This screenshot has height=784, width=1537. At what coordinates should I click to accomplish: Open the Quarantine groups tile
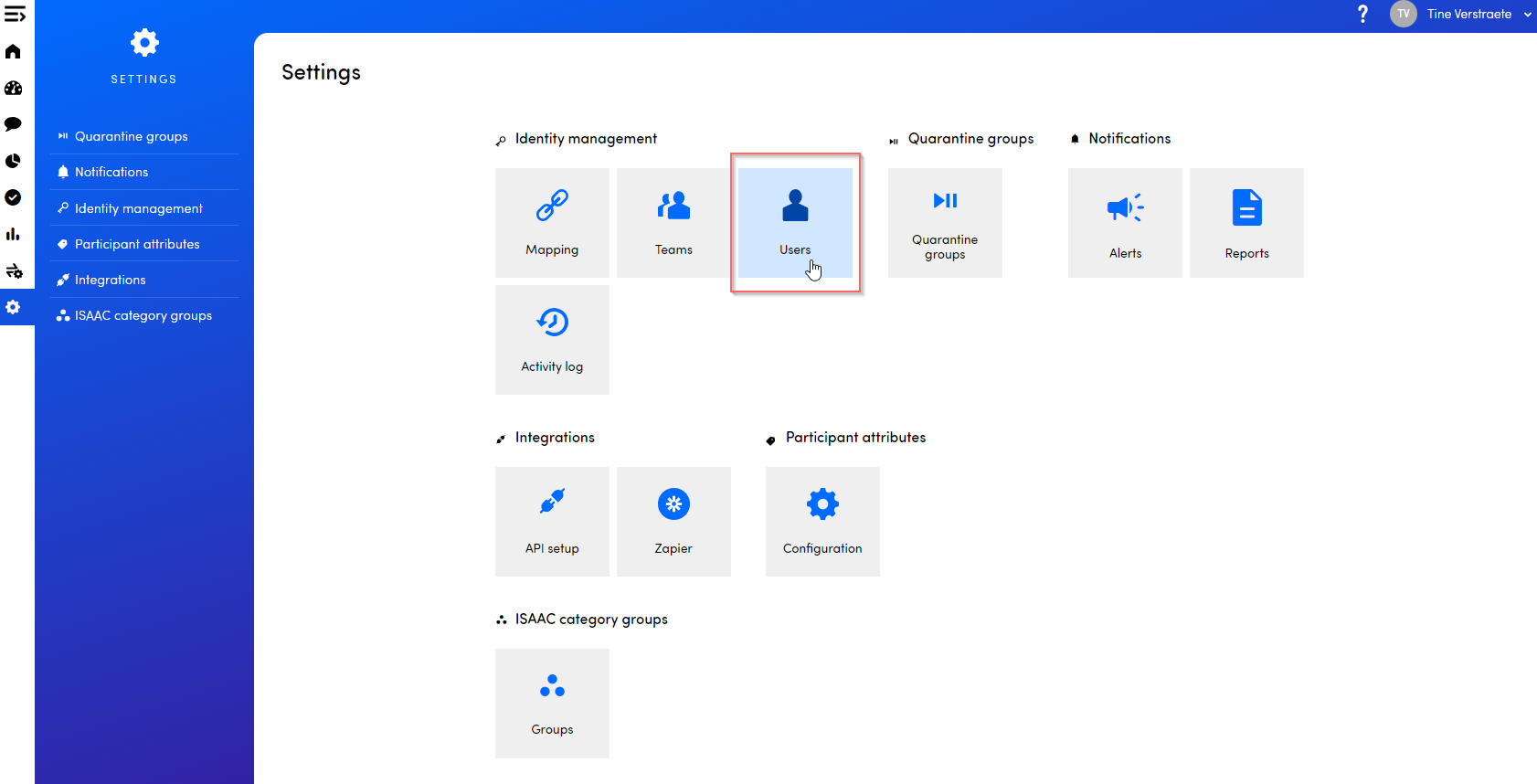(x=945, y=222)
